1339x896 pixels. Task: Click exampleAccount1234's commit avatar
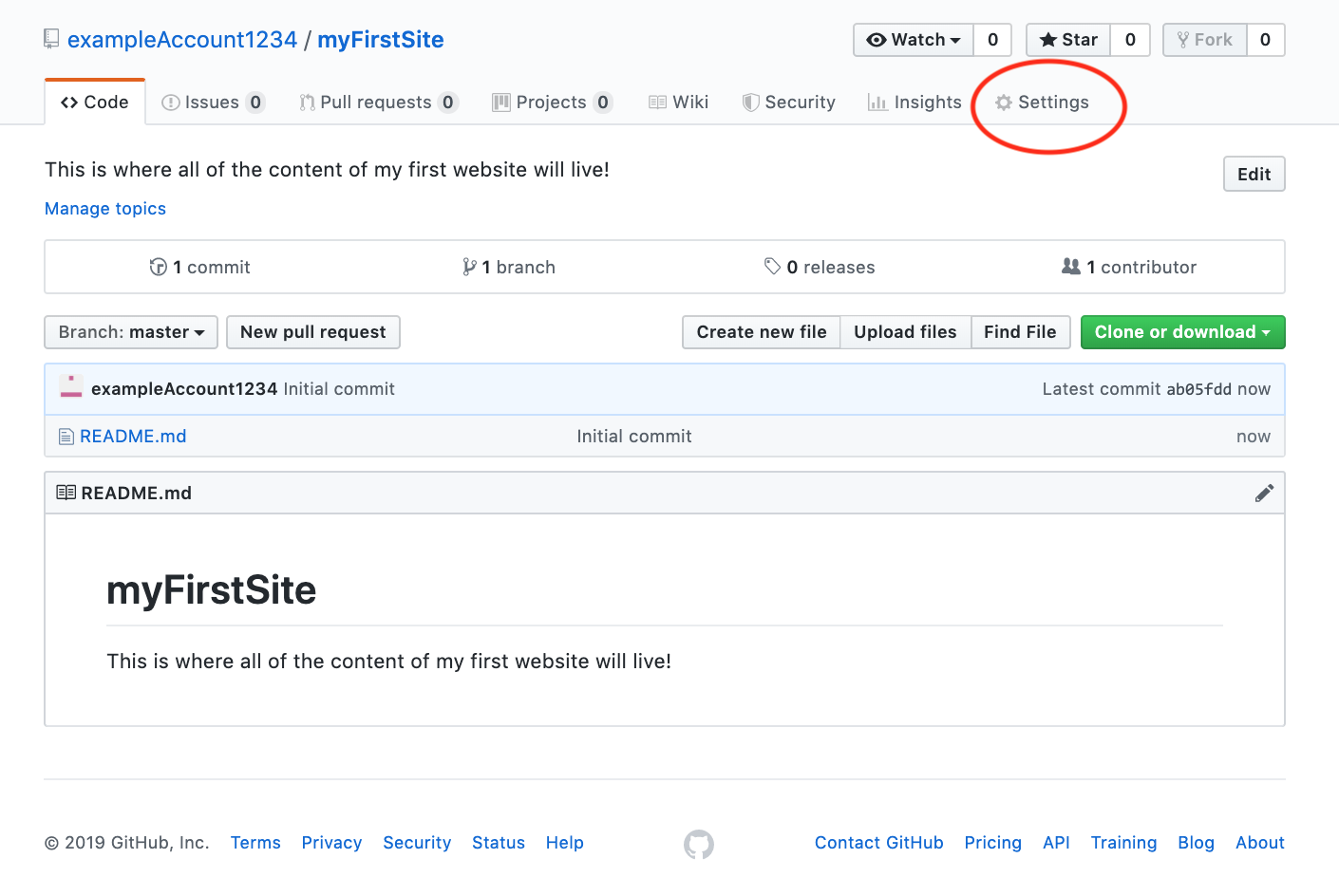pos(70,388)
